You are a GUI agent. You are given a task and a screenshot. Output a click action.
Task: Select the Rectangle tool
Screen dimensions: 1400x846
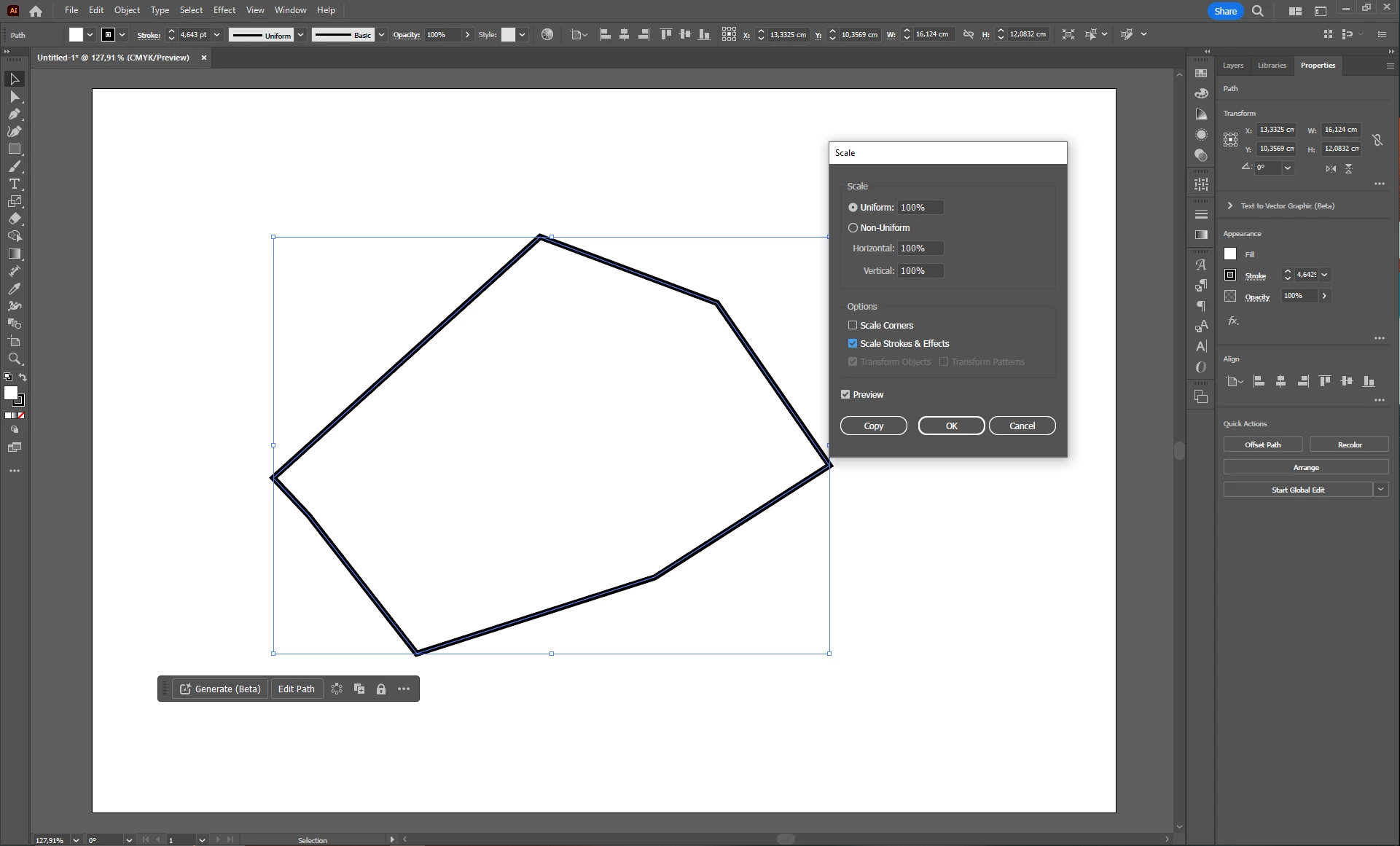tap(15, 149)
